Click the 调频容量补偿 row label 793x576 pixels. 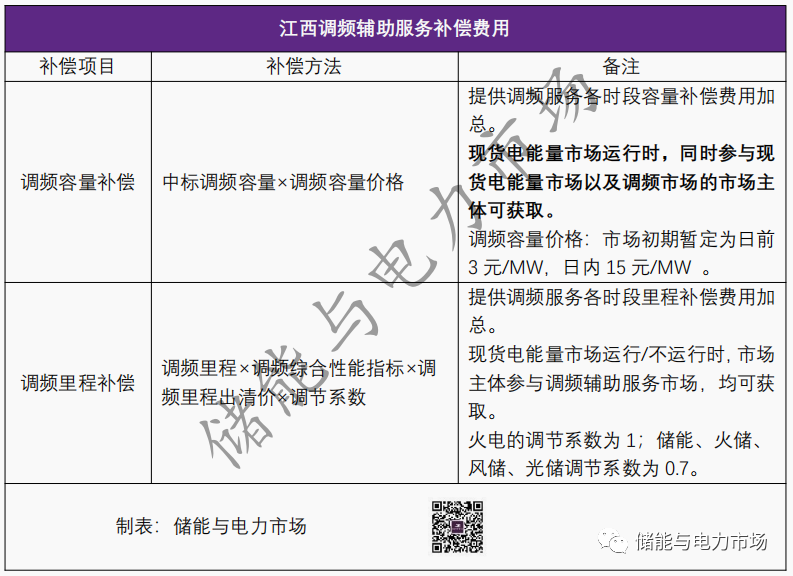coord(77,183)
